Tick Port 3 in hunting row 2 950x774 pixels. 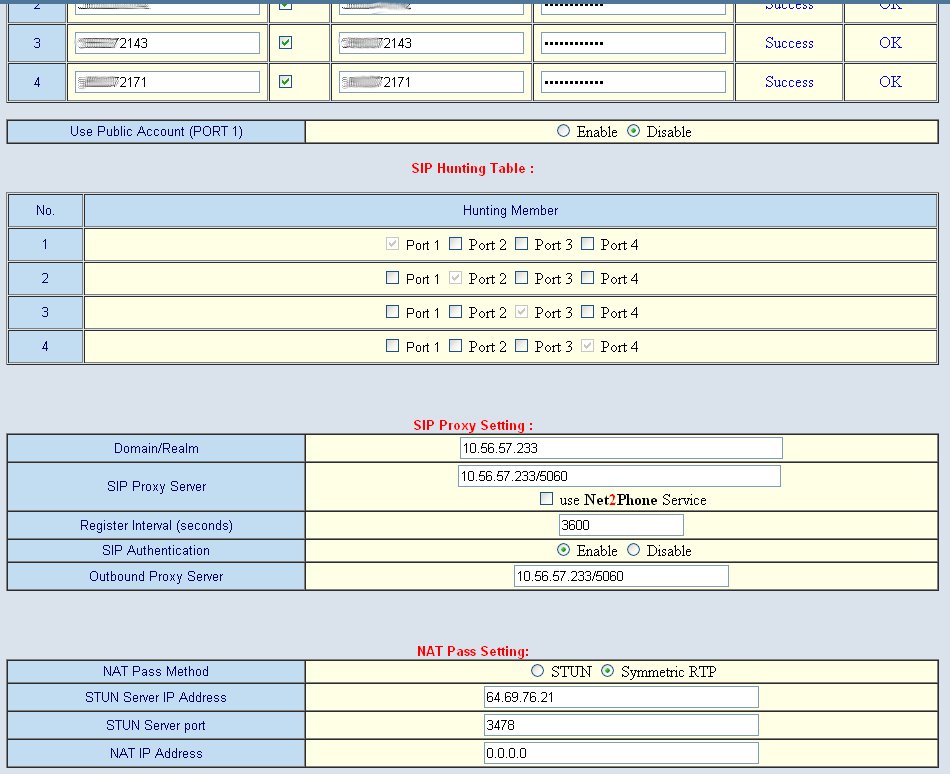[521, 278]
